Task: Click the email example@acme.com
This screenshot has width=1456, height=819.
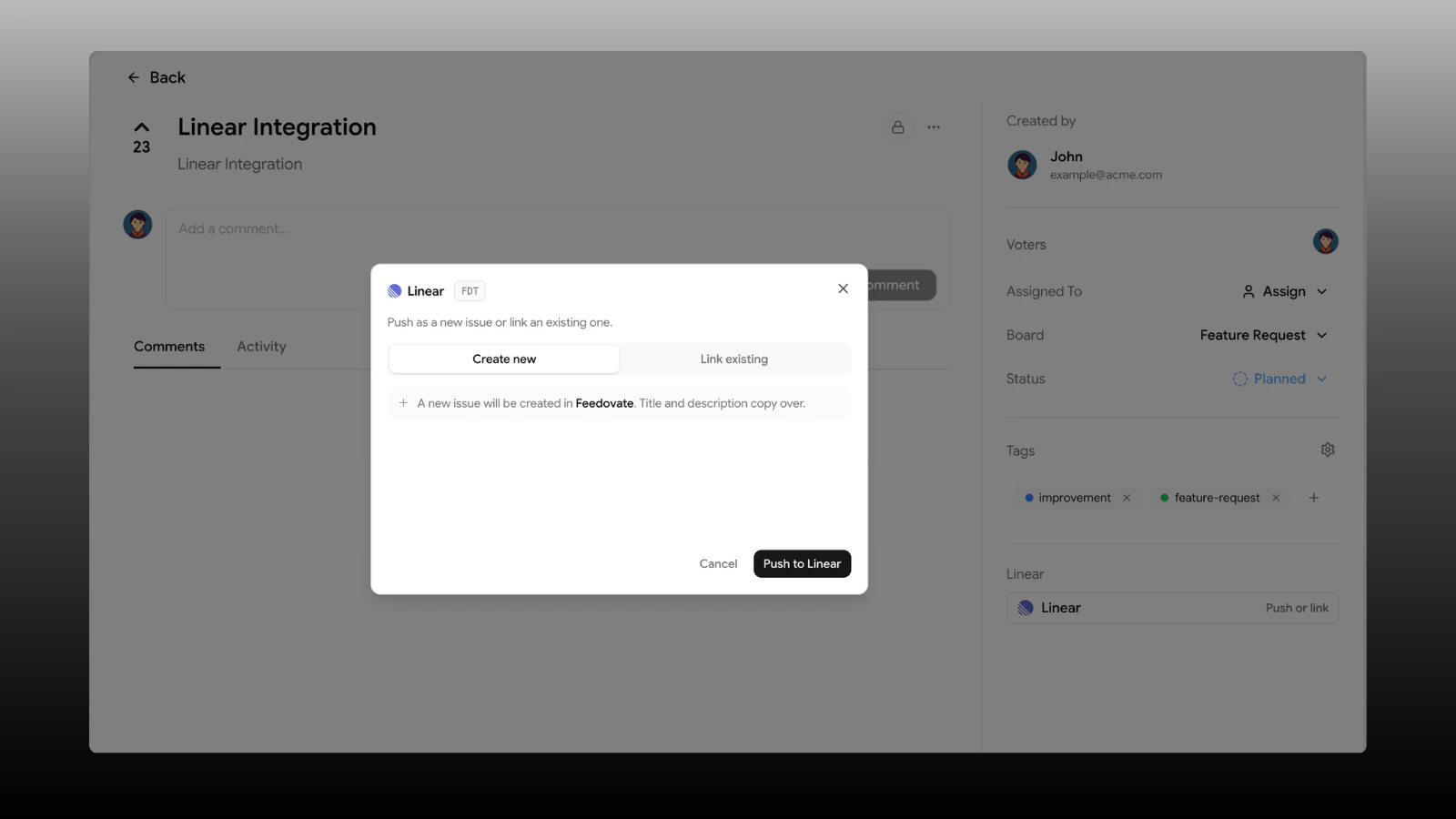Action: (x=1106, y=175)
